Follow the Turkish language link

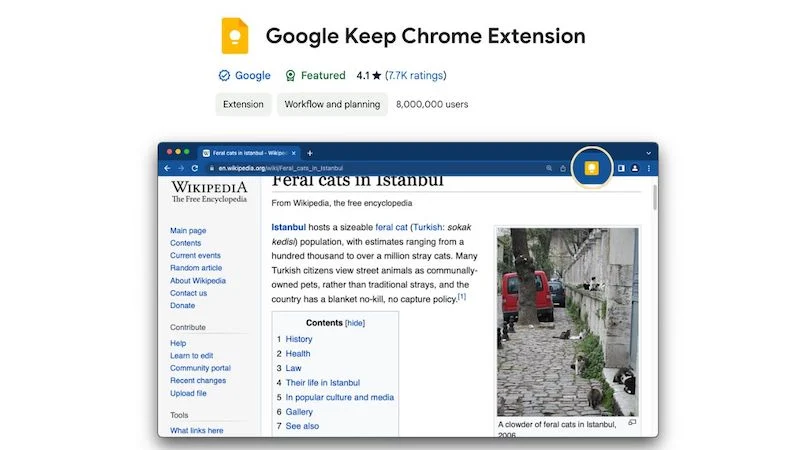(428, 227)
